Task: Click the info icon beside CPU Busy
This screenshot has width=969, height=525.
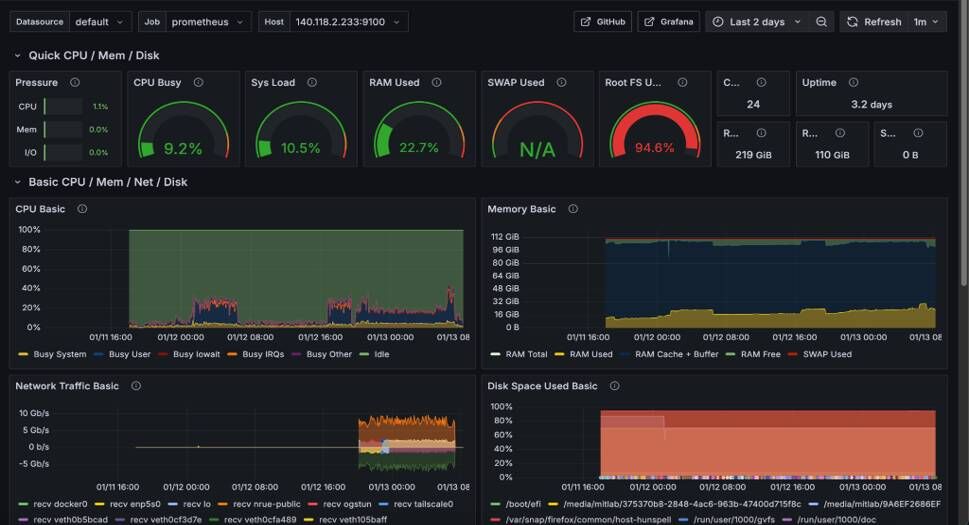Action: pos(198,83)
